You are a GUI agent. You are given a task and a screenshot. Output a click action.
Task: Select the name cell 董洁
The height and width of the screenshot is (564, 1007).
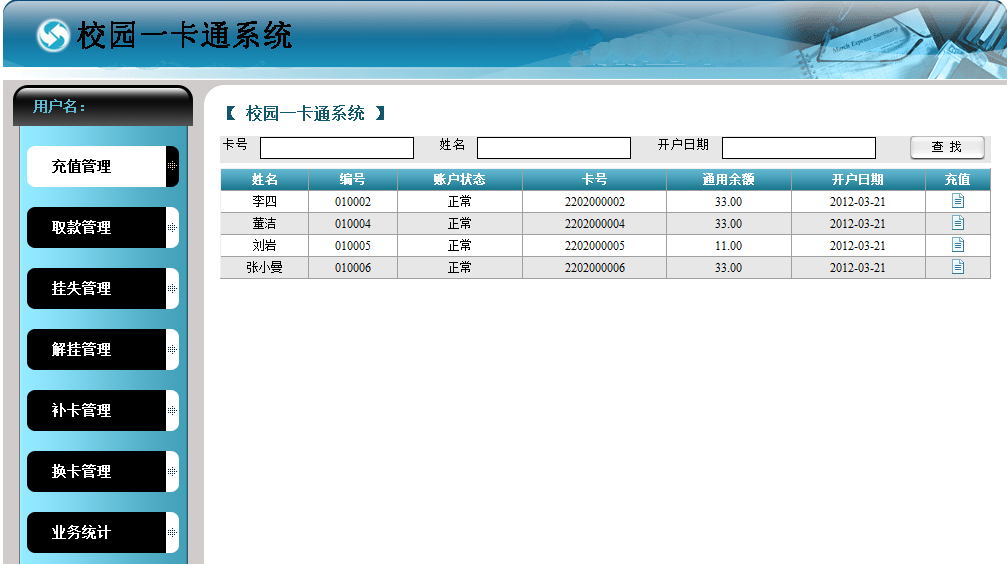265,224
